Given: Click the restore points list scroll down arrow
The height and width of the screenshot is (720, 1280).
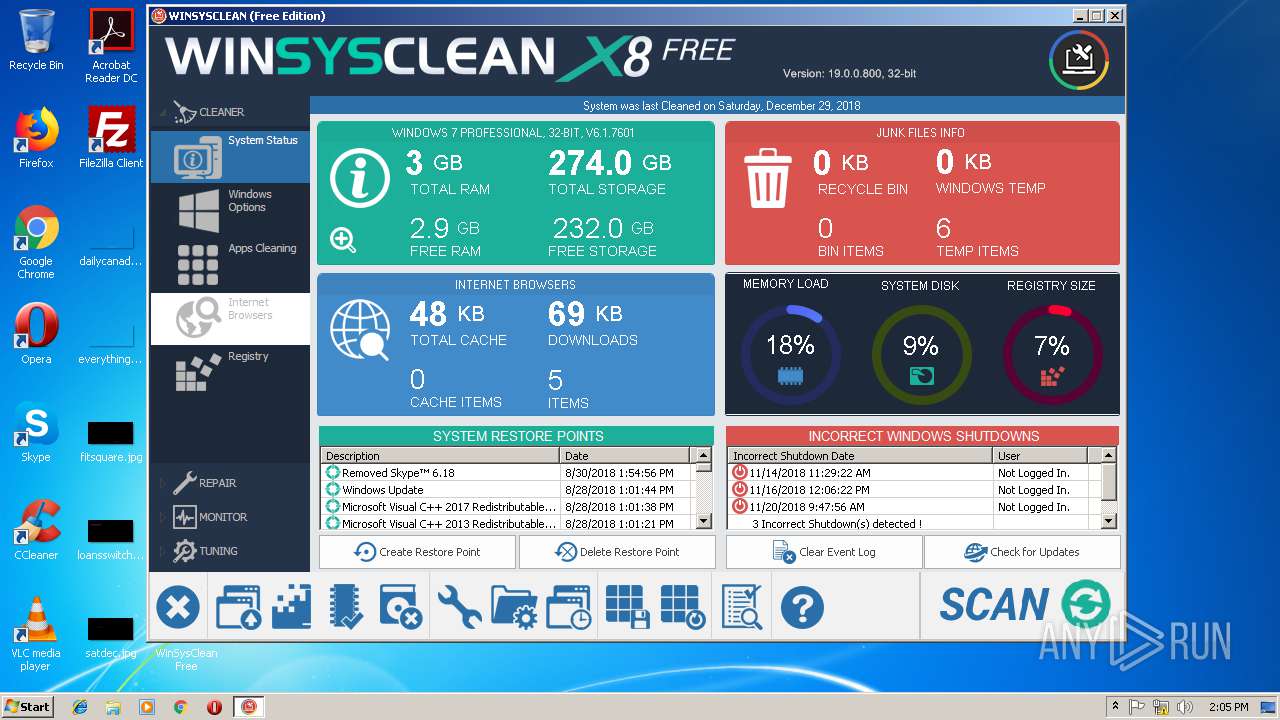Looking at the screenshot, I should [703, 522].
